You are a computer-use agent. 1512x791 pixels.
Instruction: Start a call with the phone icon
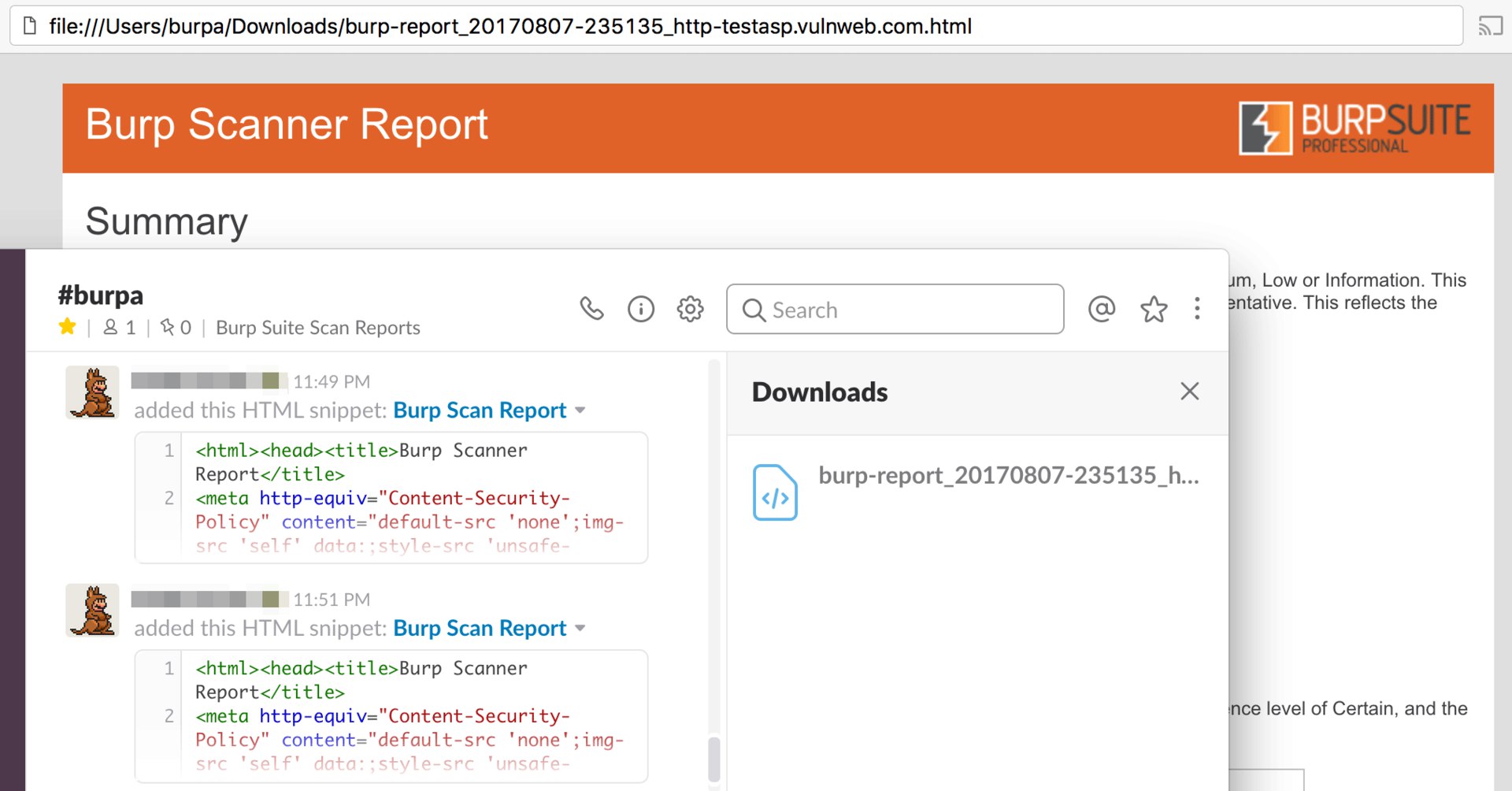591,309
